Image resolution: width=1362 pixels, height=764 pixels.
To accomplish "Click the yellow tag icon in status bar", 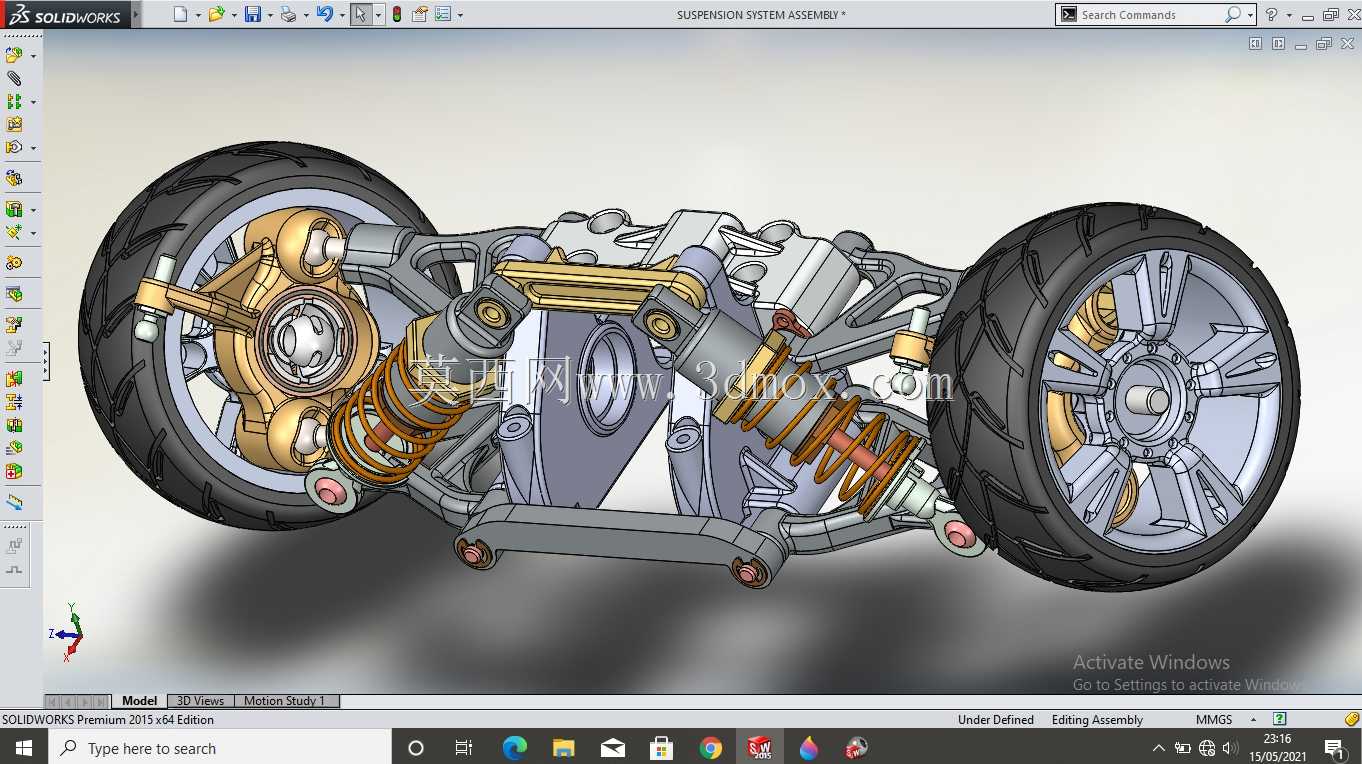I will [x=1352, y=719].
